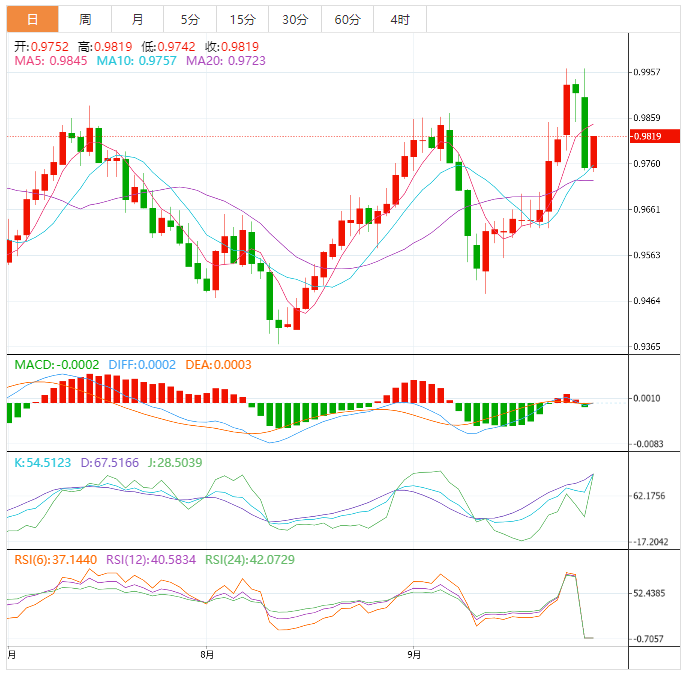Screen dimensions: 689x674
Task: Click the DIFF indicator value label
Action: point(140,365)
